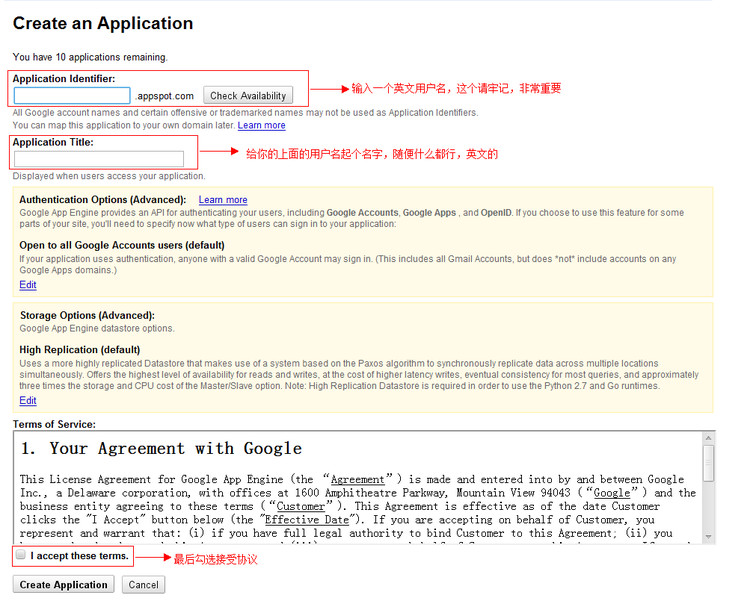Click the underlined Customer term in license
The height and width of the screenshot is (601, 750).
click(300, 506)
